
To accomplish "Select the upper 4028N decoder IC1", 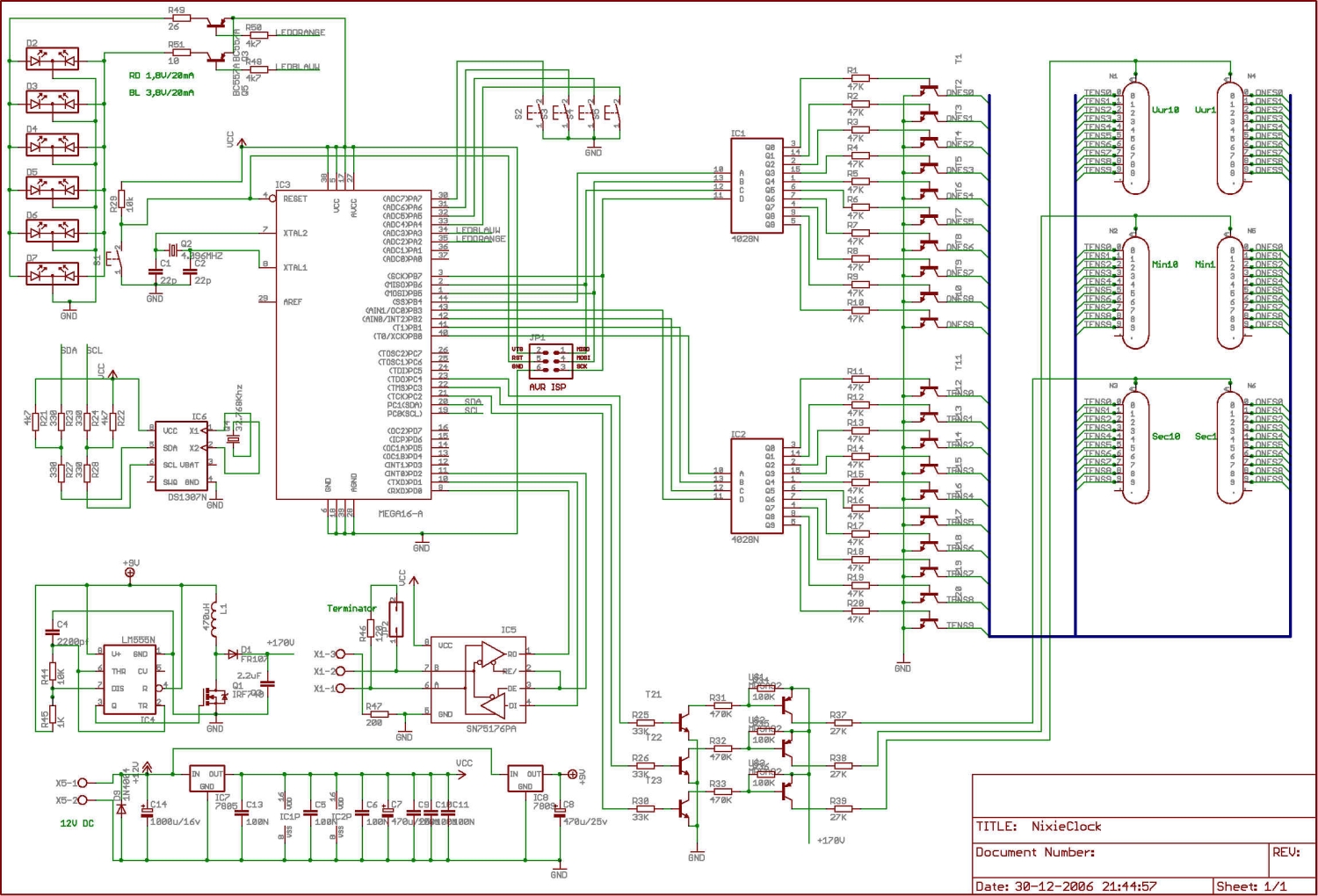I will tap(757, 185).
